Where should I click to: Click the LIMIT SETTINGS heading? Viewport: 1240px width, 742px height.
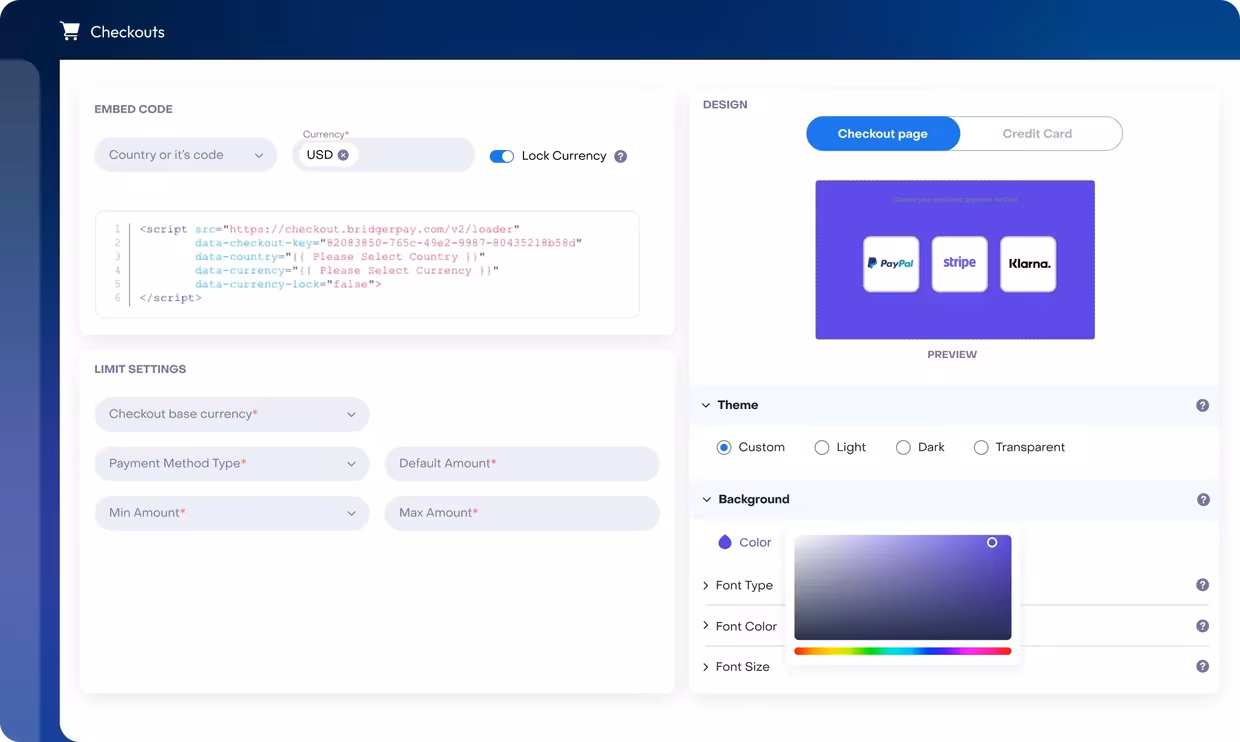(x=140, y=369)
